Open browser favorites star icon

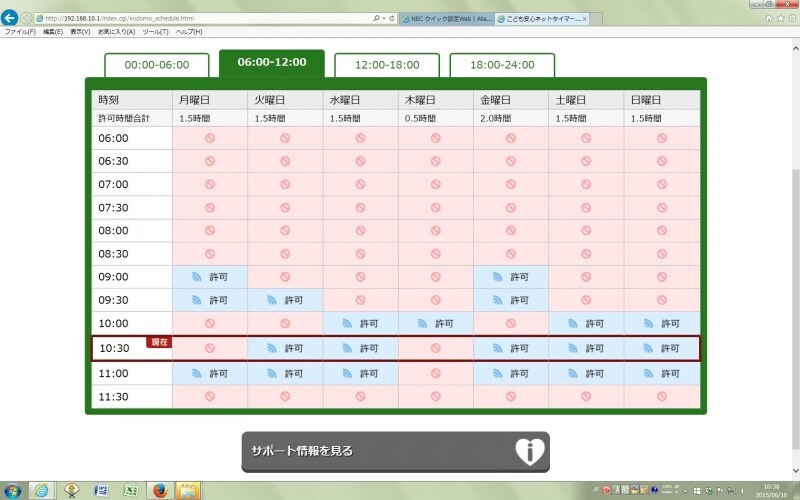[780, 18]
